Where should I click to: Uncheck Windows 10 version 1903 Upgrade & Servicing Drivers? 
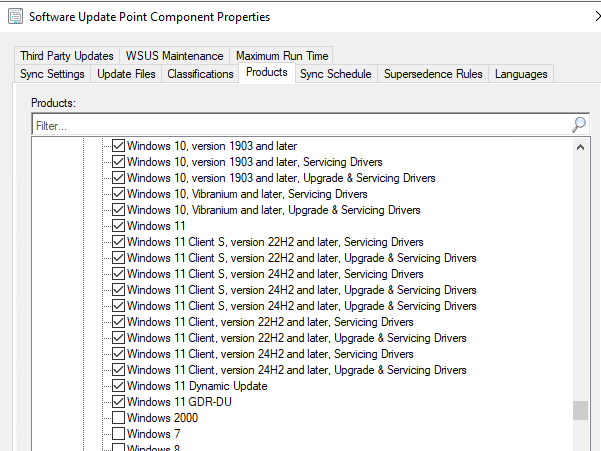[x=118, y=178]
